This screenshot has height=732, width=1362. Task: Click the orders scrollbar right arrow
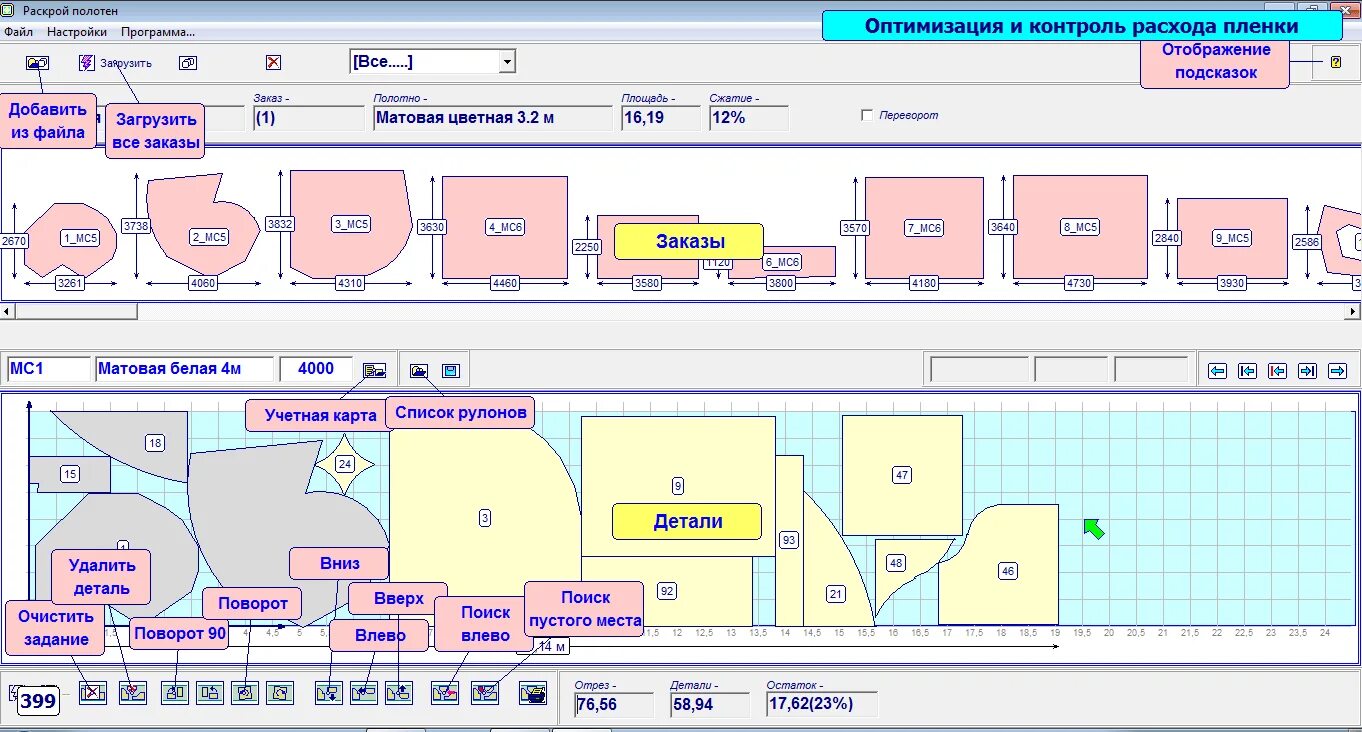(x=1354, y=312)
